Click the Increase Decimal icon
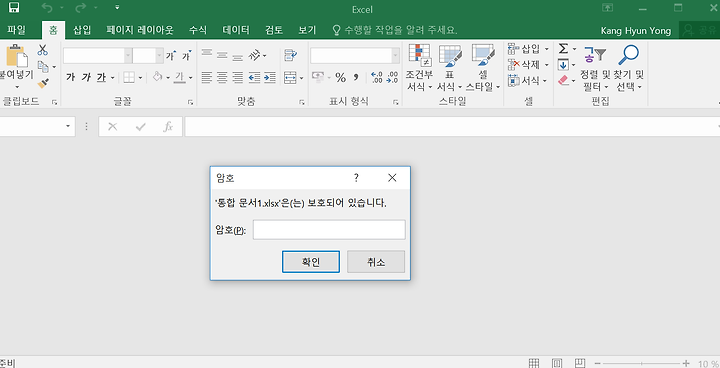Viewport: 720px width, 368px height. tap(377, 77)
